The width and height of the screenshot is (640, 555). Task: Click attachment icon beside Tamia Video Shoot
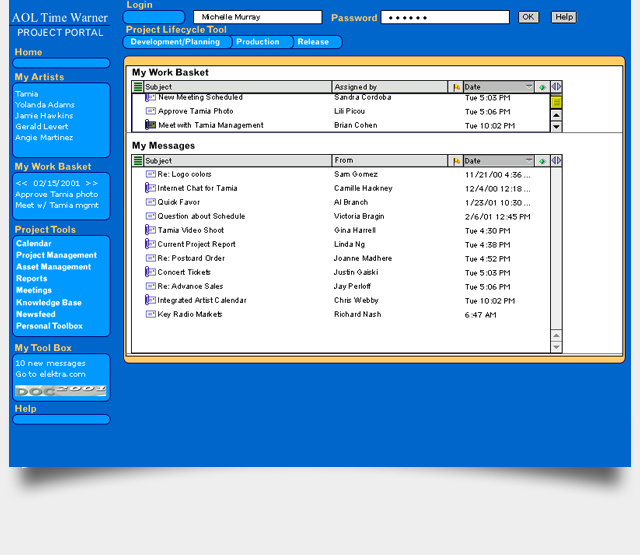pyautogui.click(x=150, y=230)
